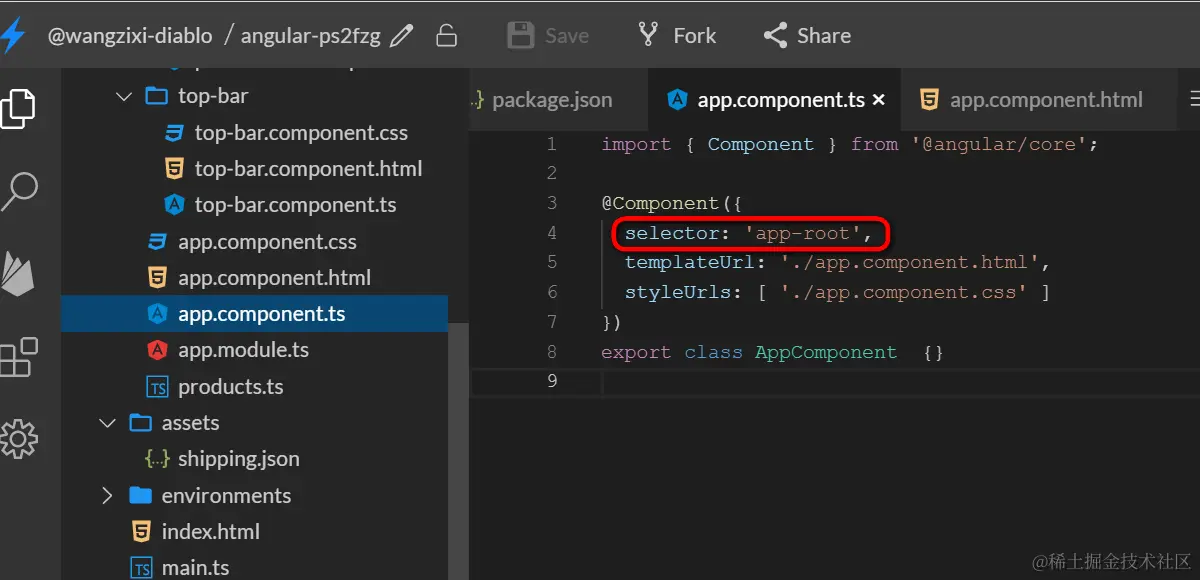Viewport: 1200px width, 580px height.
Task: Place cursor on empty line 9
Action: click(835, 382)
